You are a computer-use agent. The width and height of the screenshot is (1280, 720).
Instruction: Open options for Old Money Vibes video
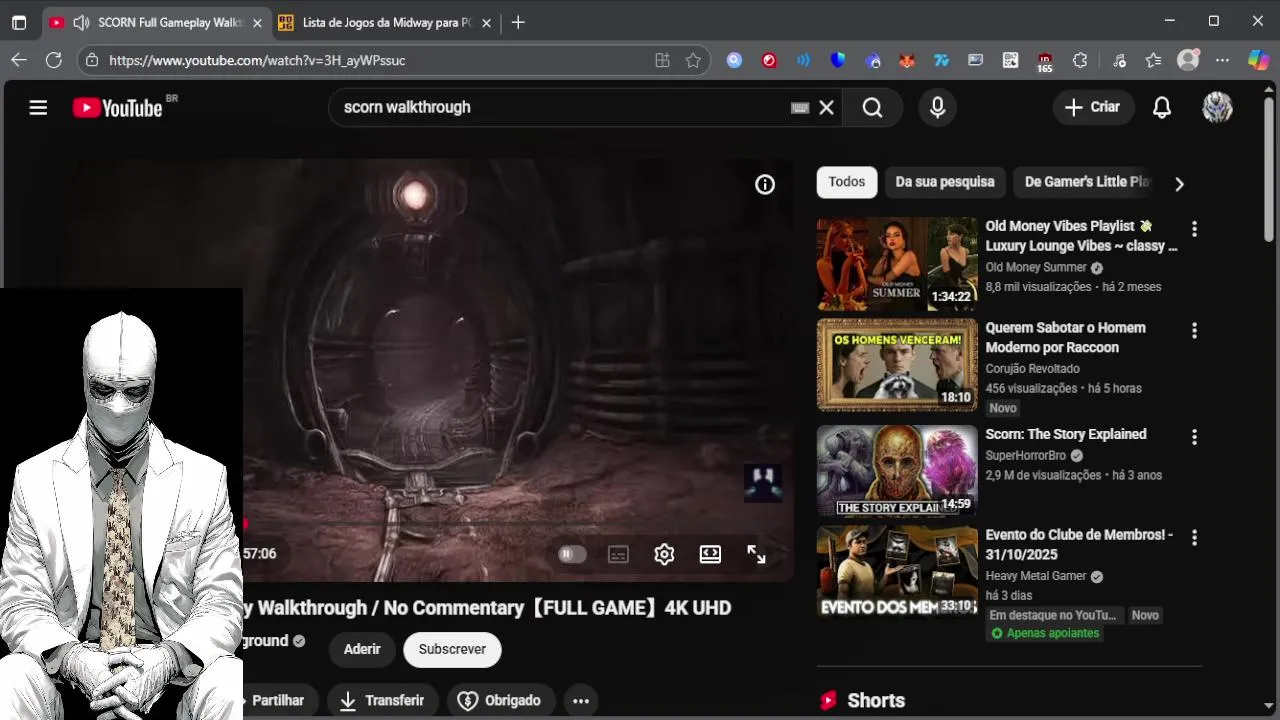1194,229
